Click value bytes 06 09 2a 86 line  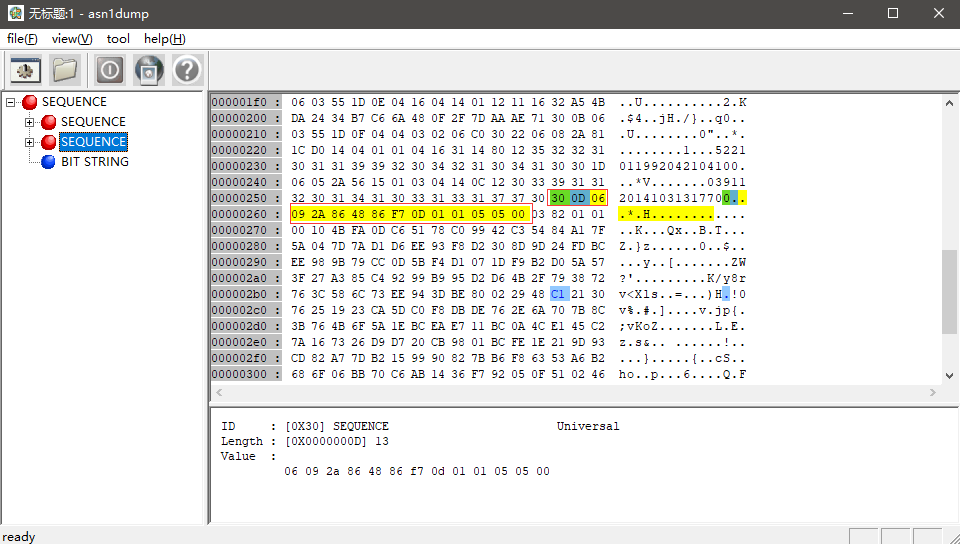(417, 471)
